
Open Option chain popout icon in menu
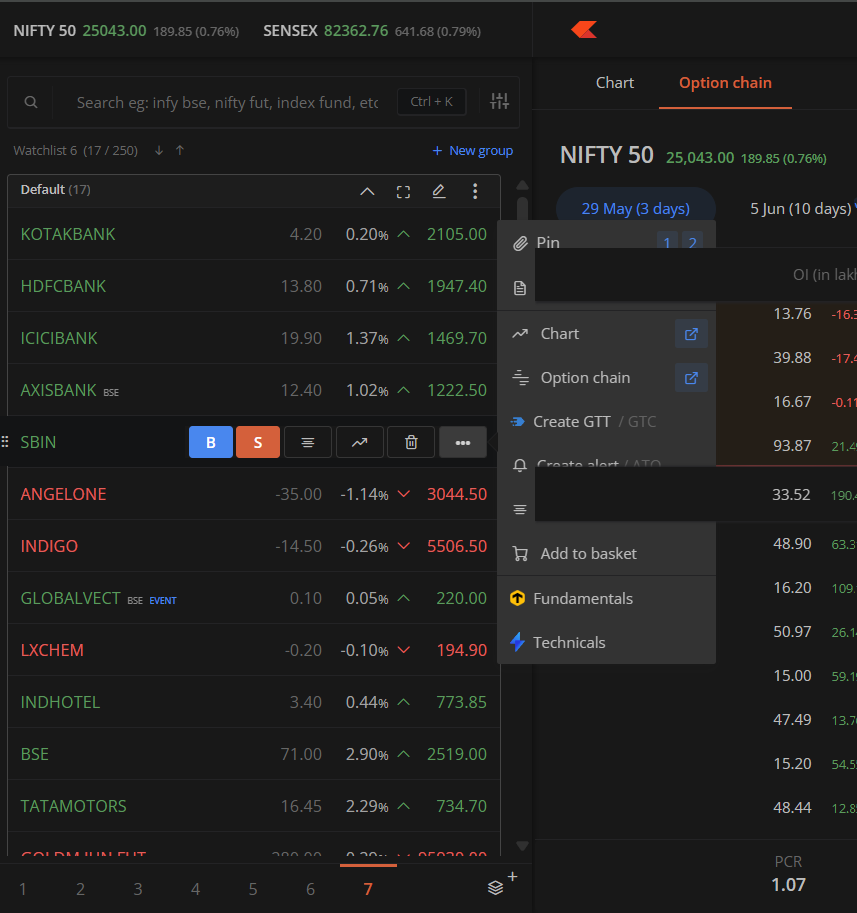[x=691, y=378]
